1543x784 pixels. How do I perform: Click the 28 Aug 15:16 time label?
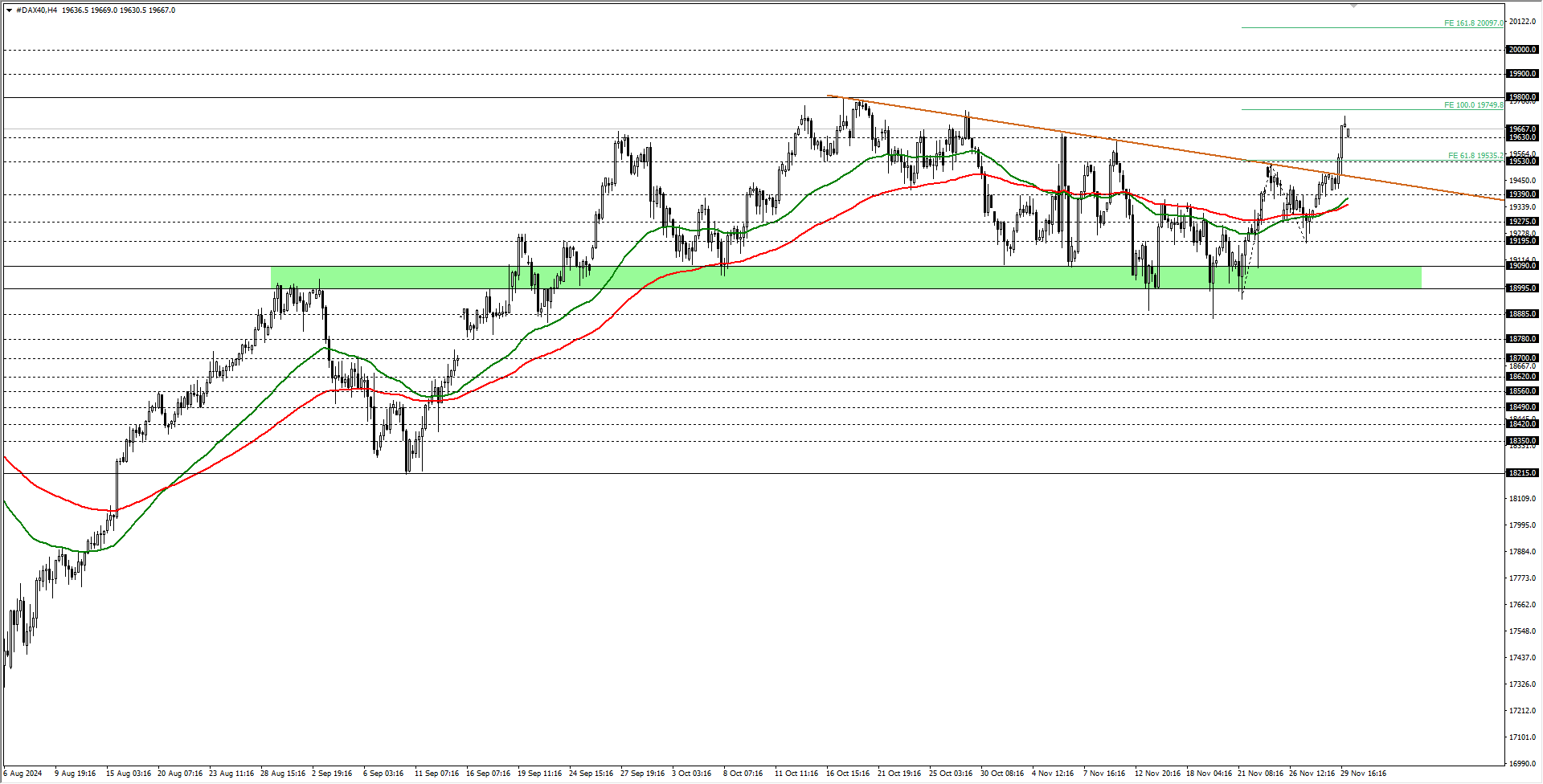click(x=283, y=774)
